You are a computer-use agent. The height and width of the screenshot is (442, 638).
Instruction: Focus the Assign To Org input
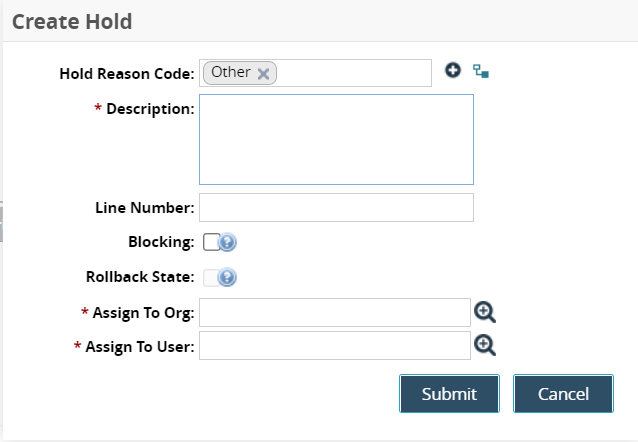tap(335, 313)
